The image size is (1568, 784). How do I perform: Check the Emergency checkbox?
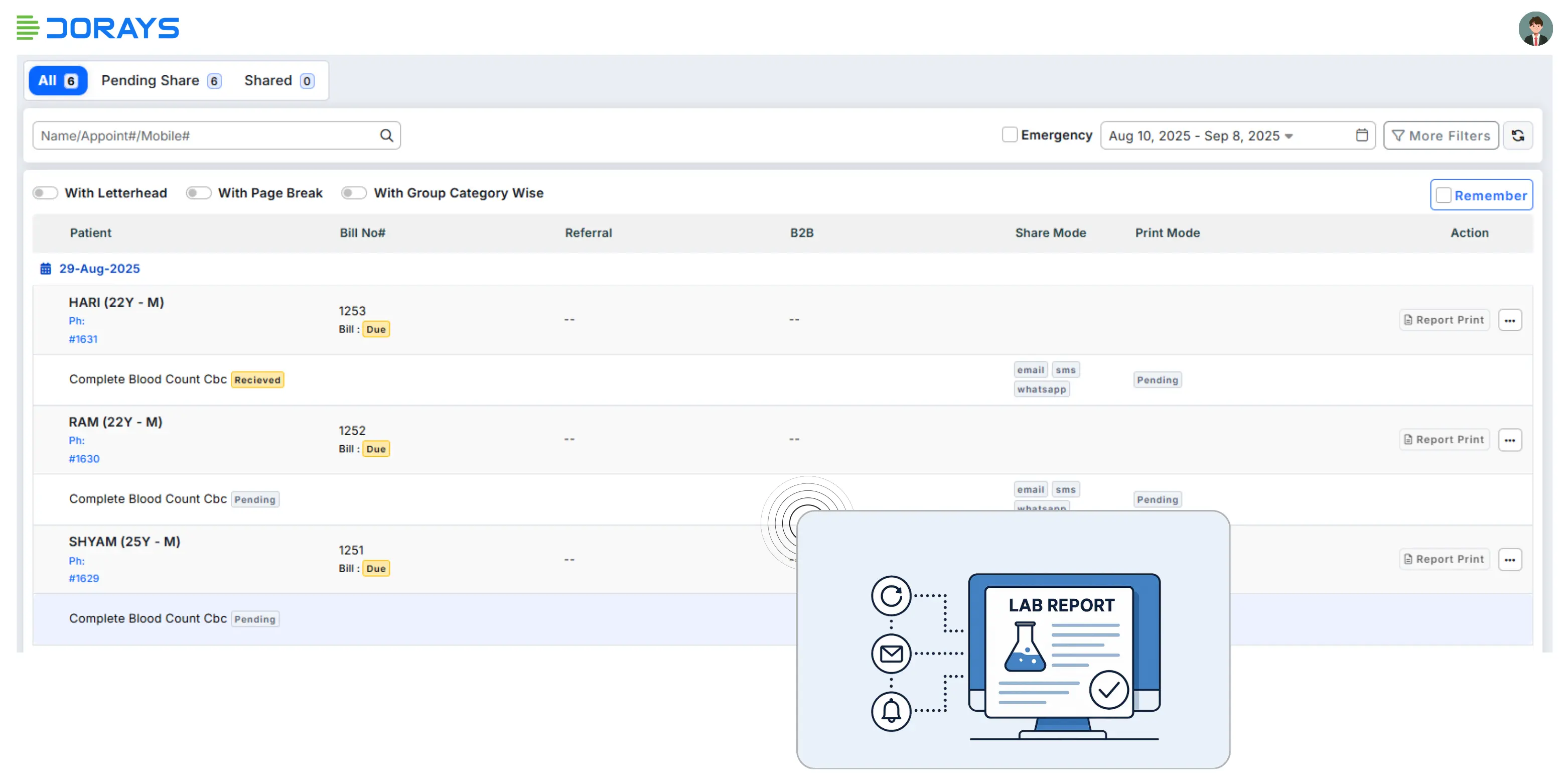click(1009, 135)
